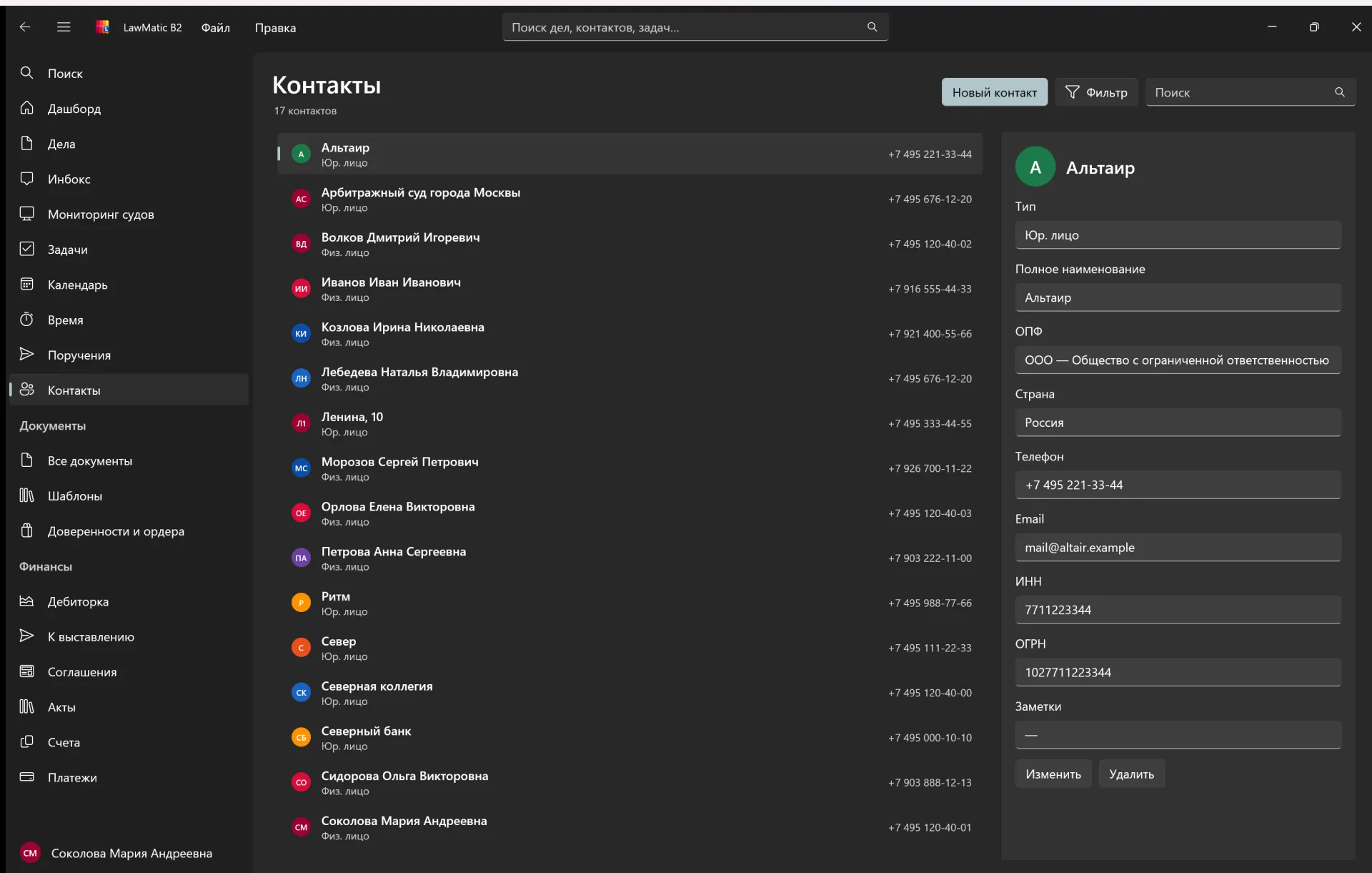This screenshot has height=873, width=1372.
Task: Click the Новый контакт button
Action: point(994,92)
